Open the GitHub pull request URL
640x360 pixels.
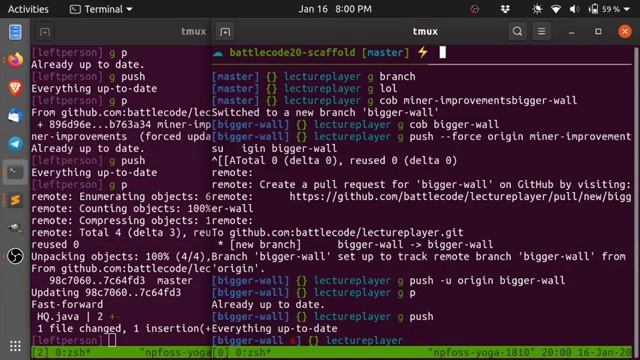tap(460, 197)
